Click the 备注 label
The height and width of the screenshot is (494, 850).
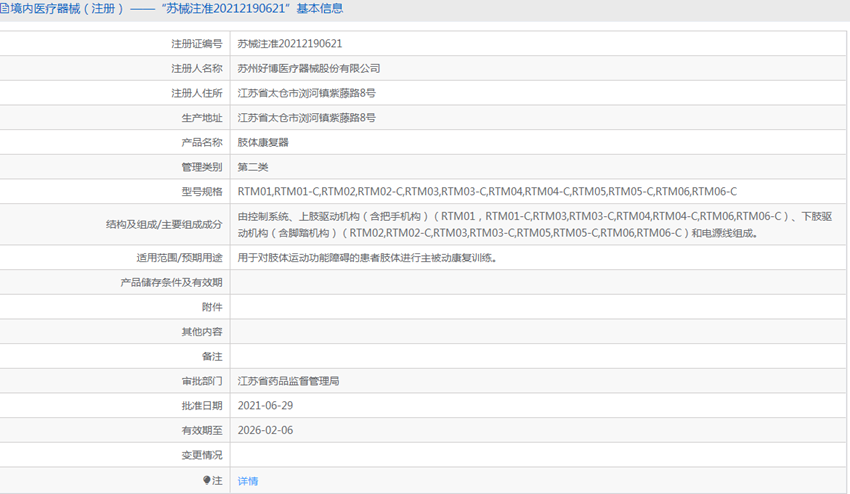point(212,356)
